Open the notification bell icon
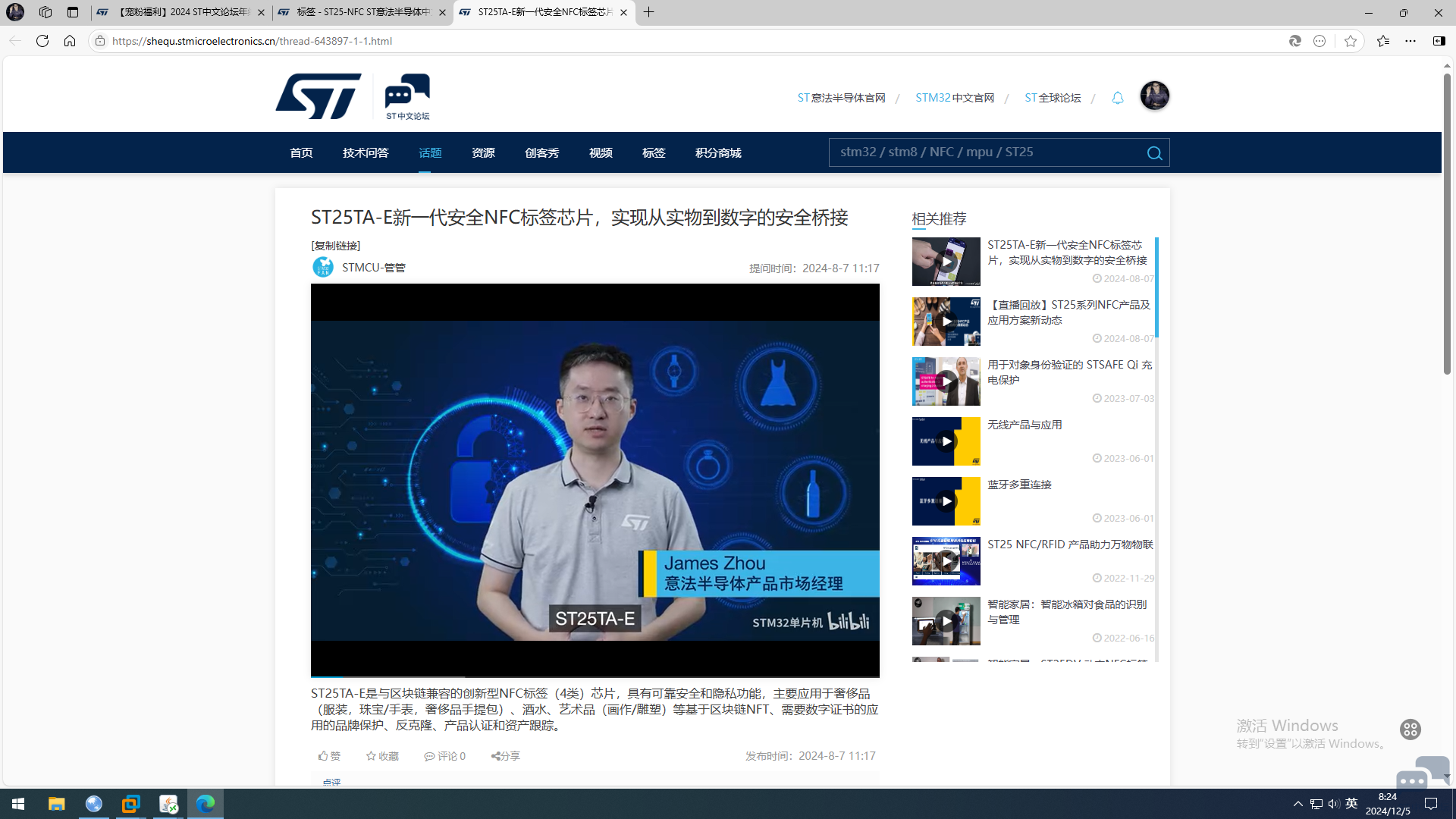The height and width of the screenshot is (819, 1456). point(1117,98)
